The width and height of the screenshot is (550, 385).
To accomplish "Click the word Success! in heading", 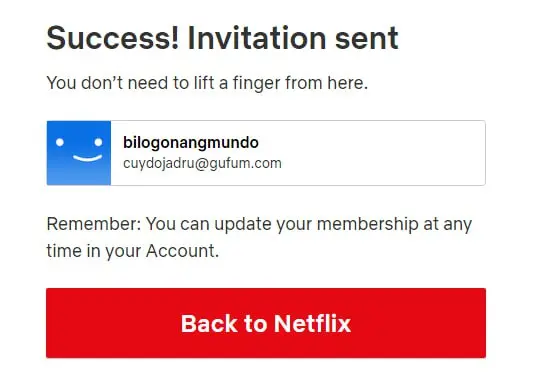I will pyautogui.click(x=113, y=38).
